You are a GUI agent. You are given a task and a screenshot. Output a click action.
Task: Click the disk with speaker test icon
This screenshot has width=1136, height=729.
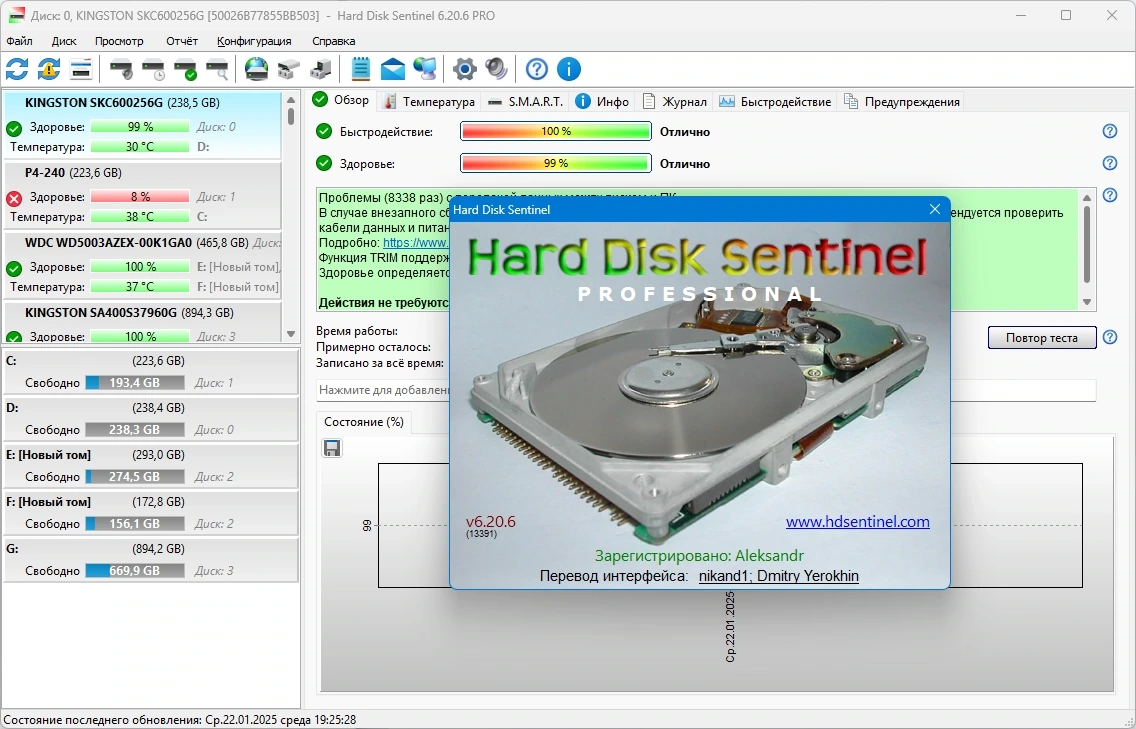tap(122, 70)
